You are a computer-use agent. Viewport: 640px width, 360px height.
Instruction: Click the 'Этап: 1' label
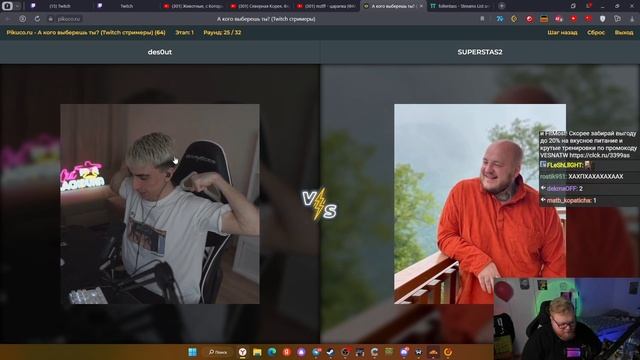(x=184, y=33)
